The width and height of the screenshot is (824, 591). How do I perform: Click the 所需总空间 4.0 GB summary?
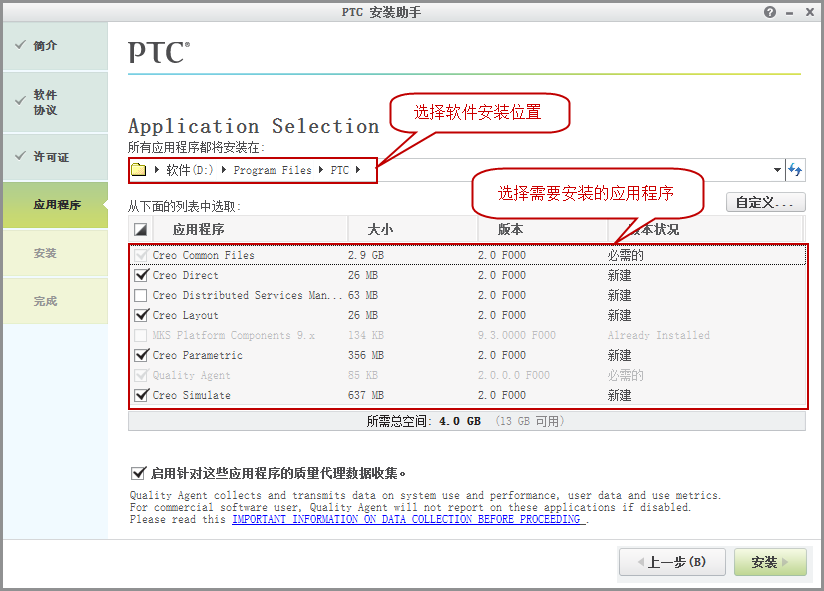tap(424, 421)
